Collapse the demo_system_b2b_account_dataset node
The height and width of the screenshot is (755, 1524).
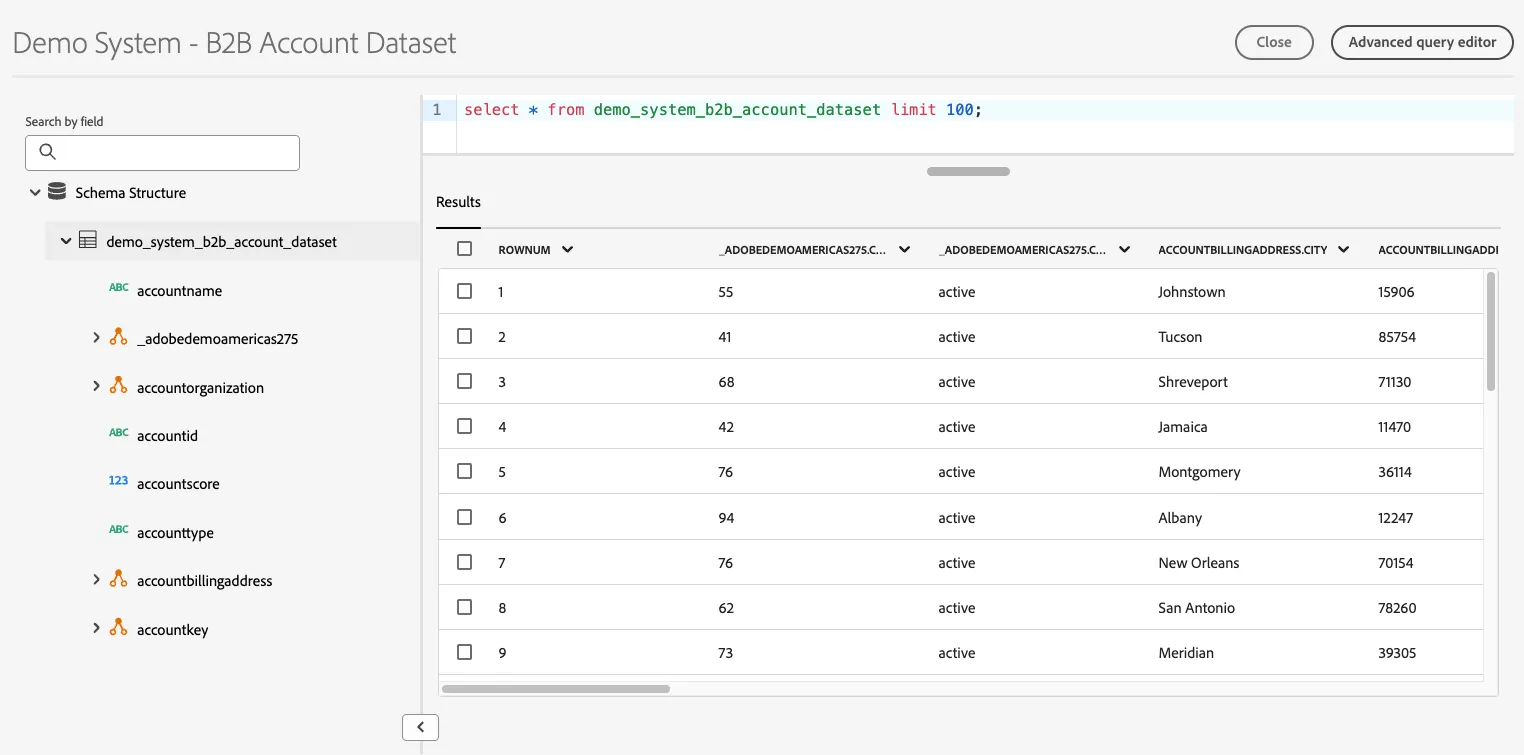click(x=66, y=241)
